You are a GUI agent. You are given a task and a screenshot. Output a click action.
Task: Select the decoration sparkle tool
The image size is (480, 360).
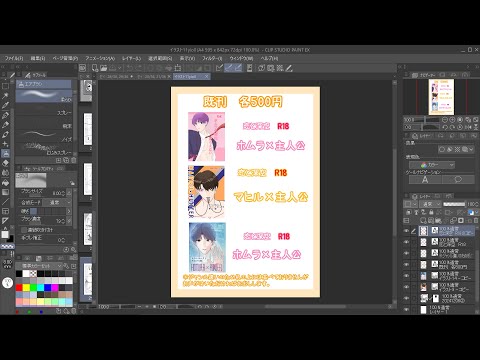click(5, 144)
